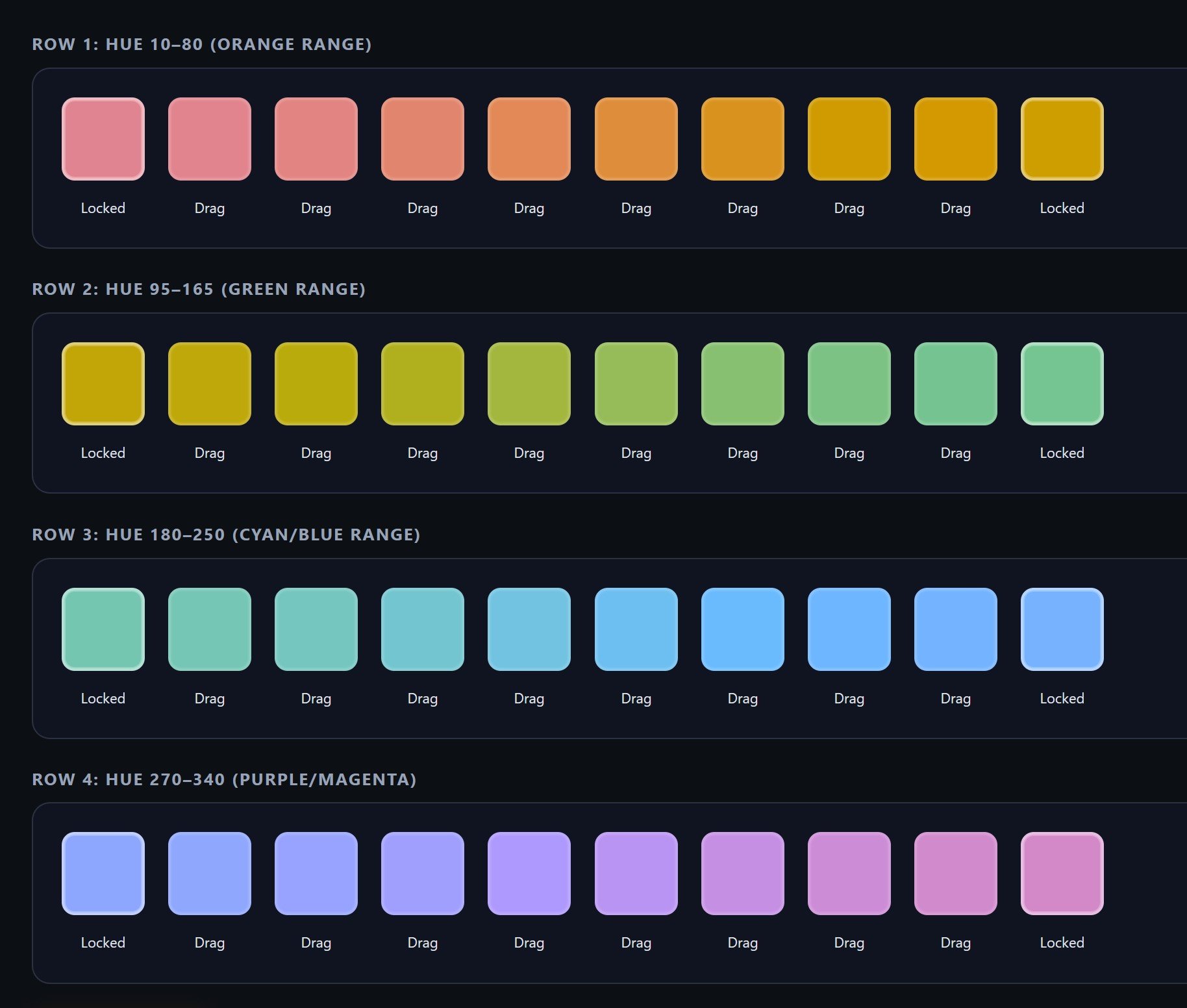Select the locked mustard swatch starting Row 2

[x=103, y=383]
